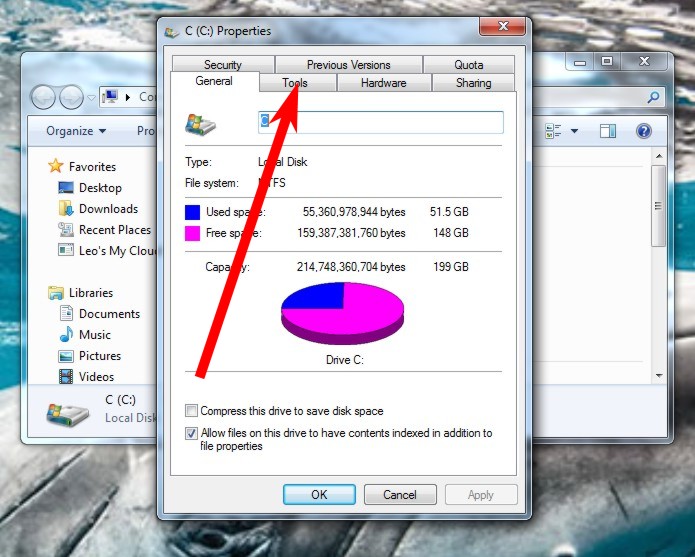Open Downloads folder in Favorites
Image resolution: width=695 pixels, height=557 pixels.
point(108,209)
